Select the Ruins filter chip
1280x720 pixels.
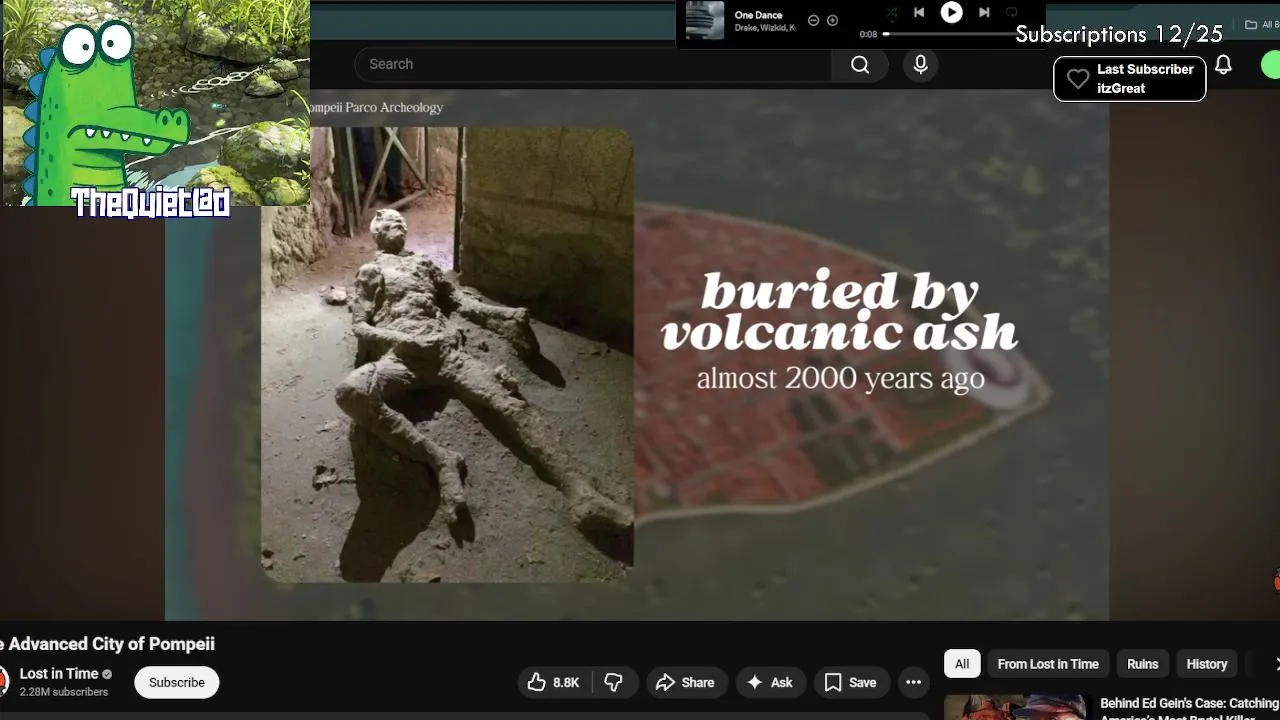click(1142, 664)
